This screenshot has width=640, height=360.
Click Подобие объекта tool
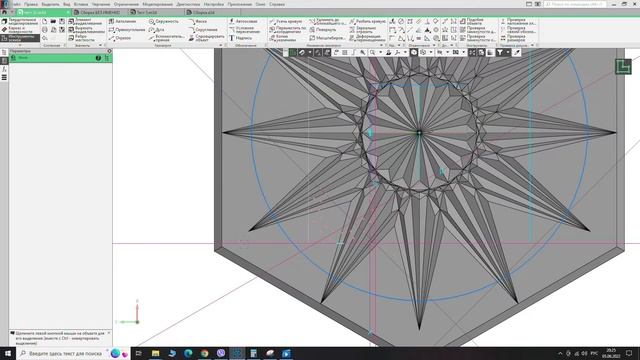(471, 21)
